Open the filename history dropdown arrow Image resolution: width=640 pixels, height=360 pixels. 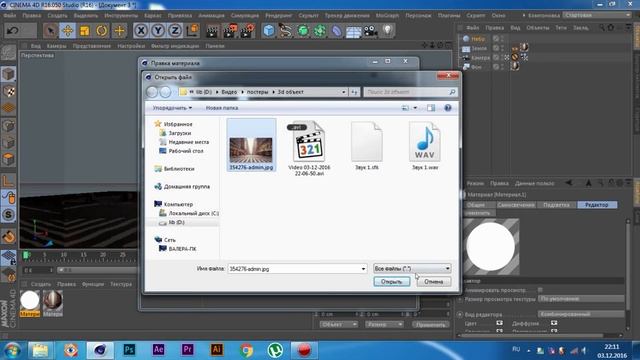(363, 269)
